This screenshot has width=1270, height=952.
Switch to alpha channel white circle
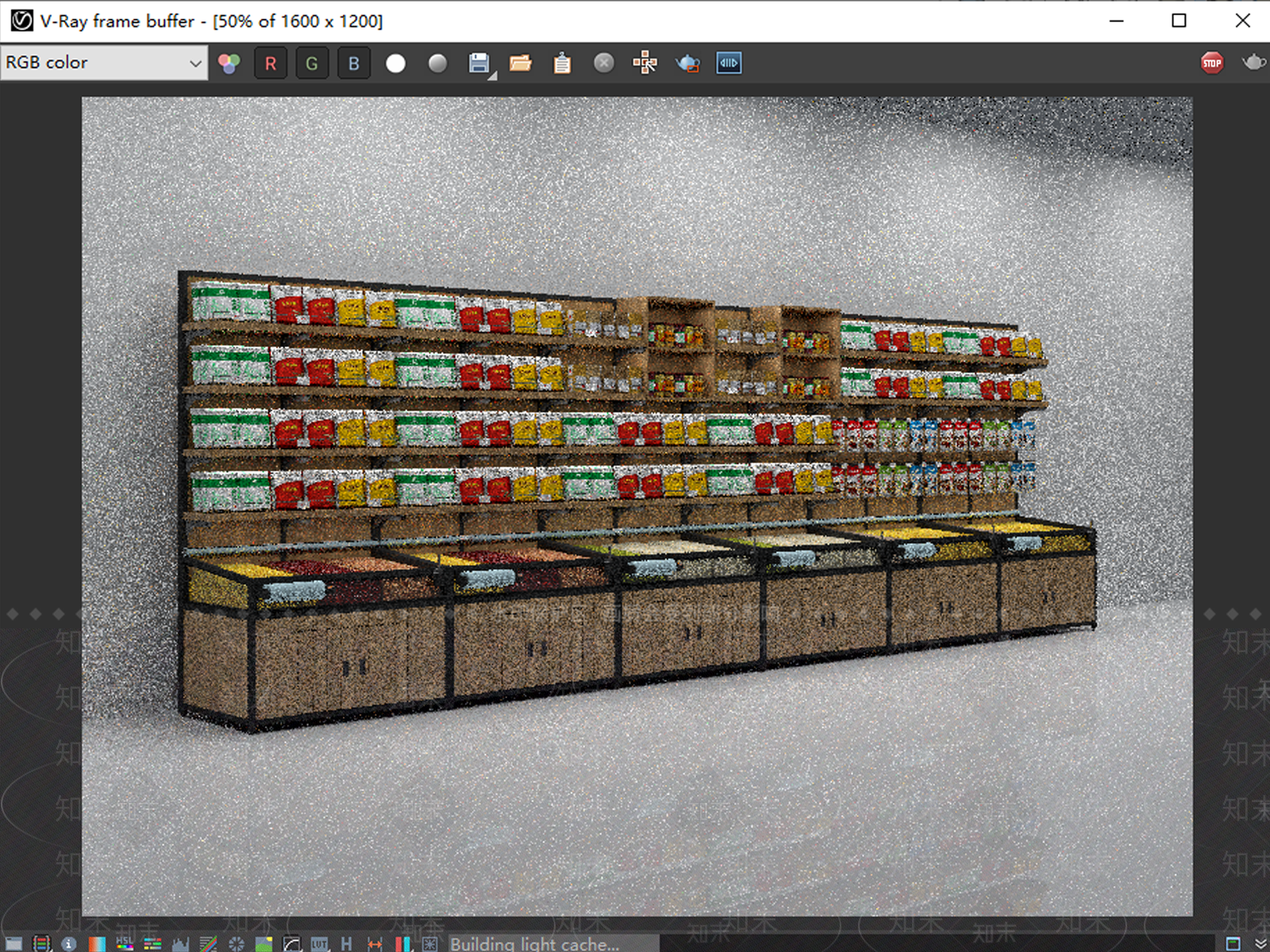395,63
